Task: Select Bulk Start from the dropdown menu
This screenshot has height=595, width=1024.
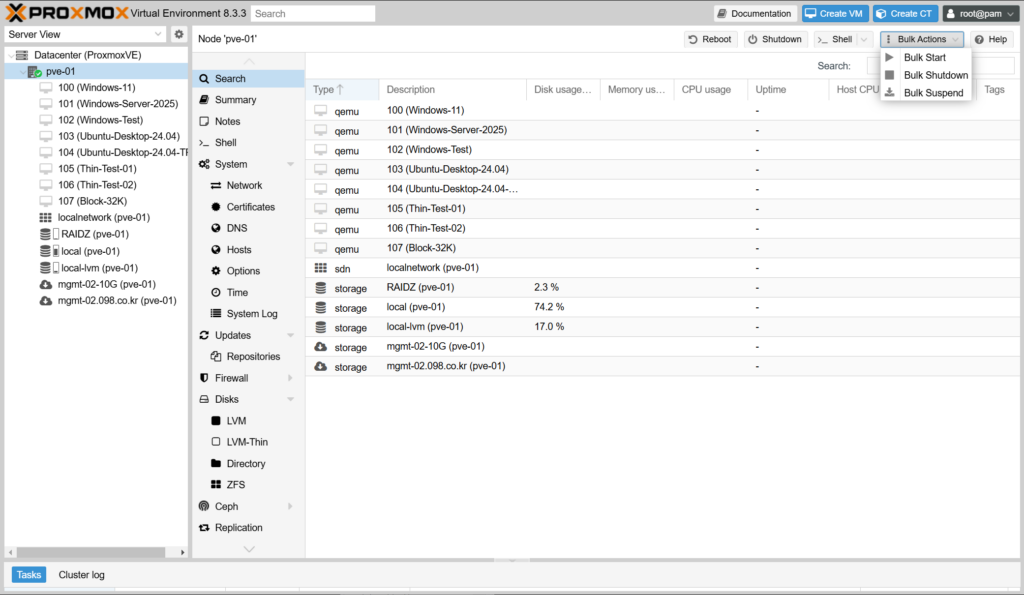Action: 924,58
